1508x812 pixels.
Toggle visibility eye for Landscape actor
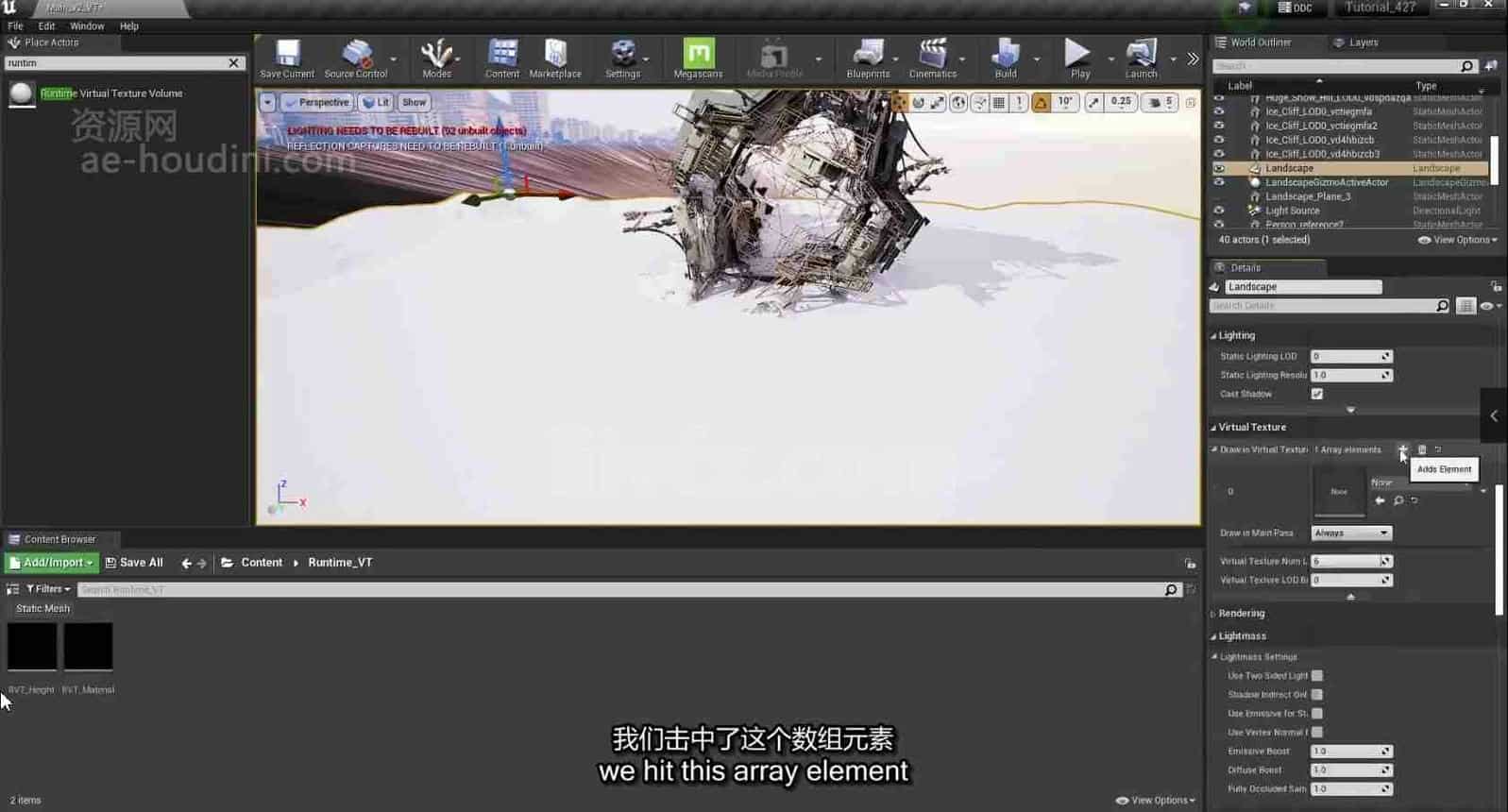click(x=1219, y=168)
